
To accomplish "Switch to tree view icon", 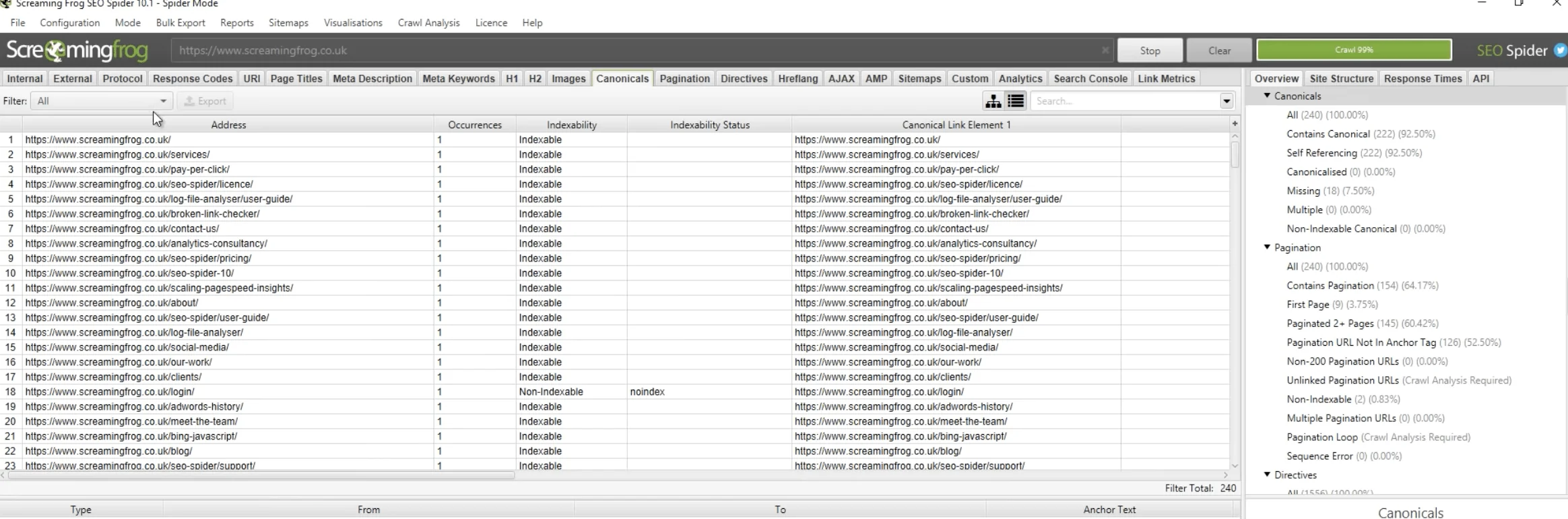I will [x=993, y=101].
